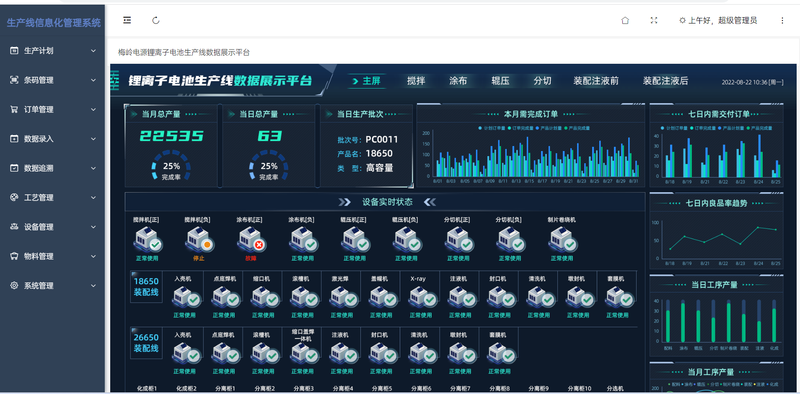The height and width of the screenshot is (394, 800).
Task: Toggle 产品计划量 legend in 七日内需交付订单 chart
Action: coord(731,128)
